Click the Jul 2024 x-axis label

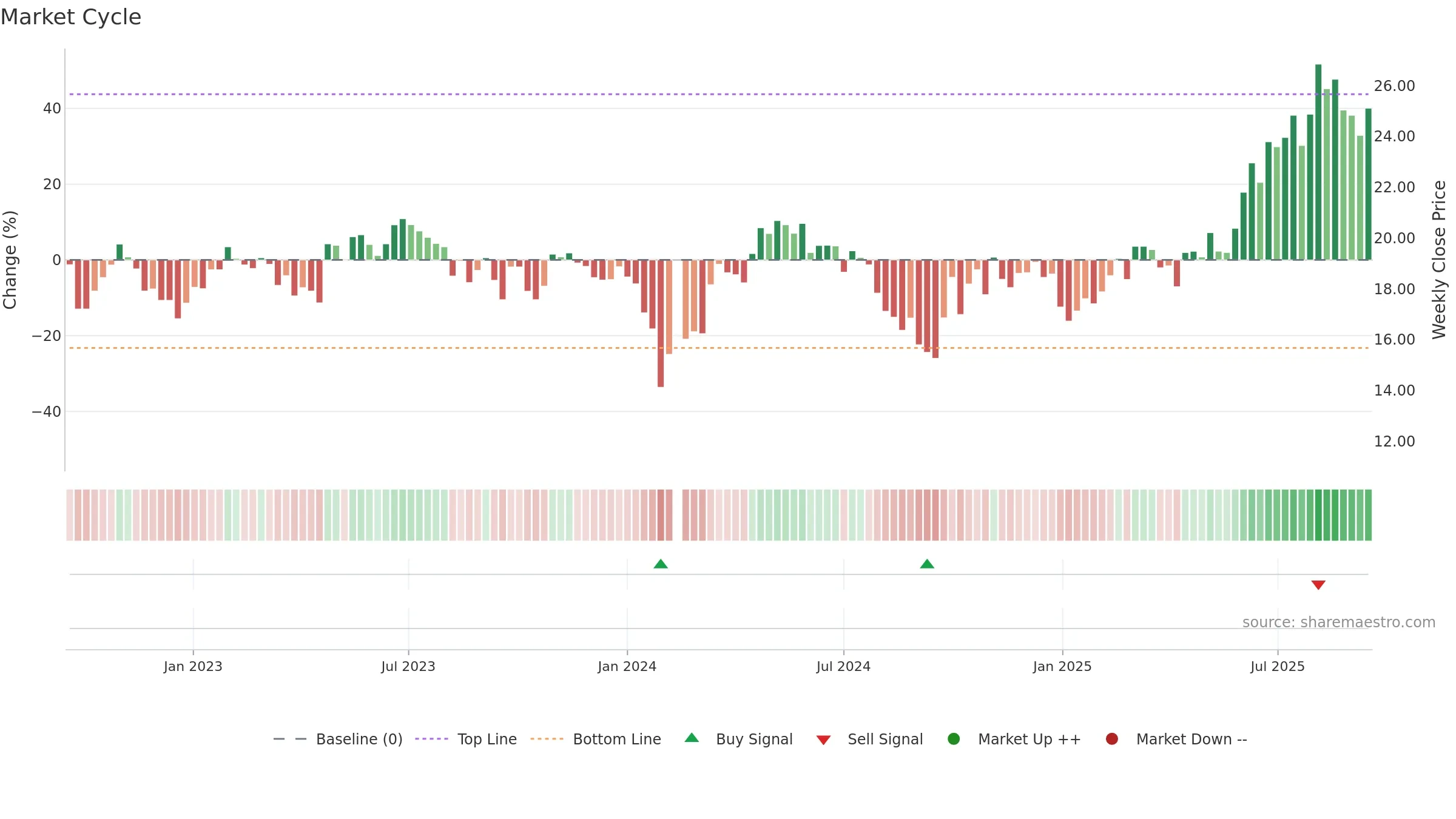point(844,666)
